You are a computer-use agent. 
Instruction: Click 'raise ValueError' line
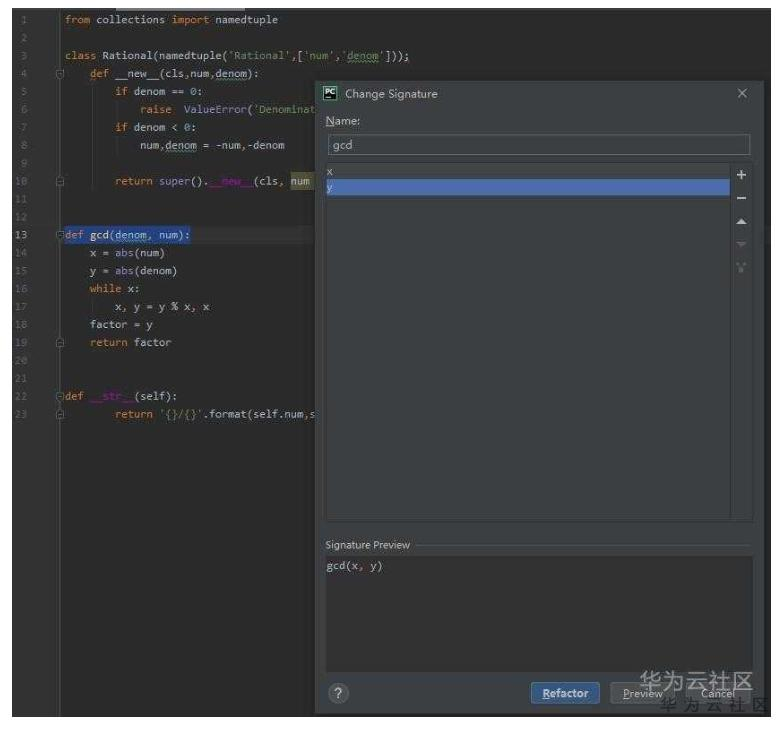click(x=227, y=110)
